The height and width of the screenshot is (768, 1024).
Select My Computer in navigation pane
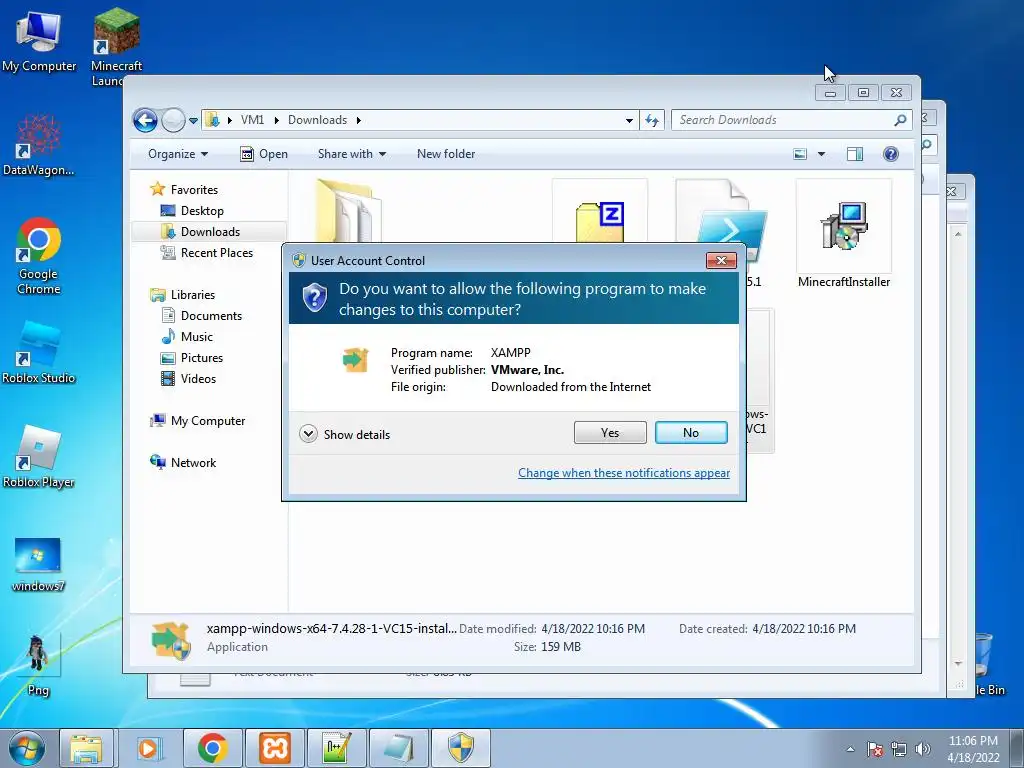click(x=198, y=421)
